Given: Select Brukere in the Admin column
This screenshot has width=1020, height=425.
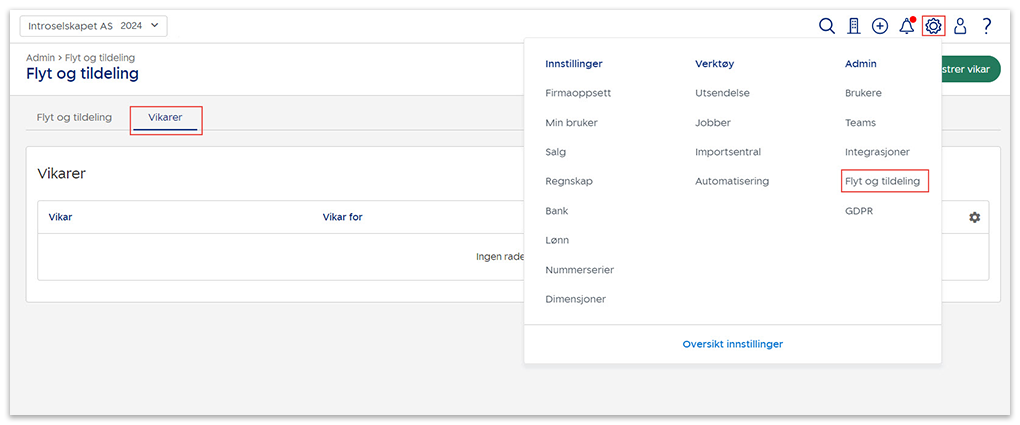Looking at the screenshot, I should [863, 93].
